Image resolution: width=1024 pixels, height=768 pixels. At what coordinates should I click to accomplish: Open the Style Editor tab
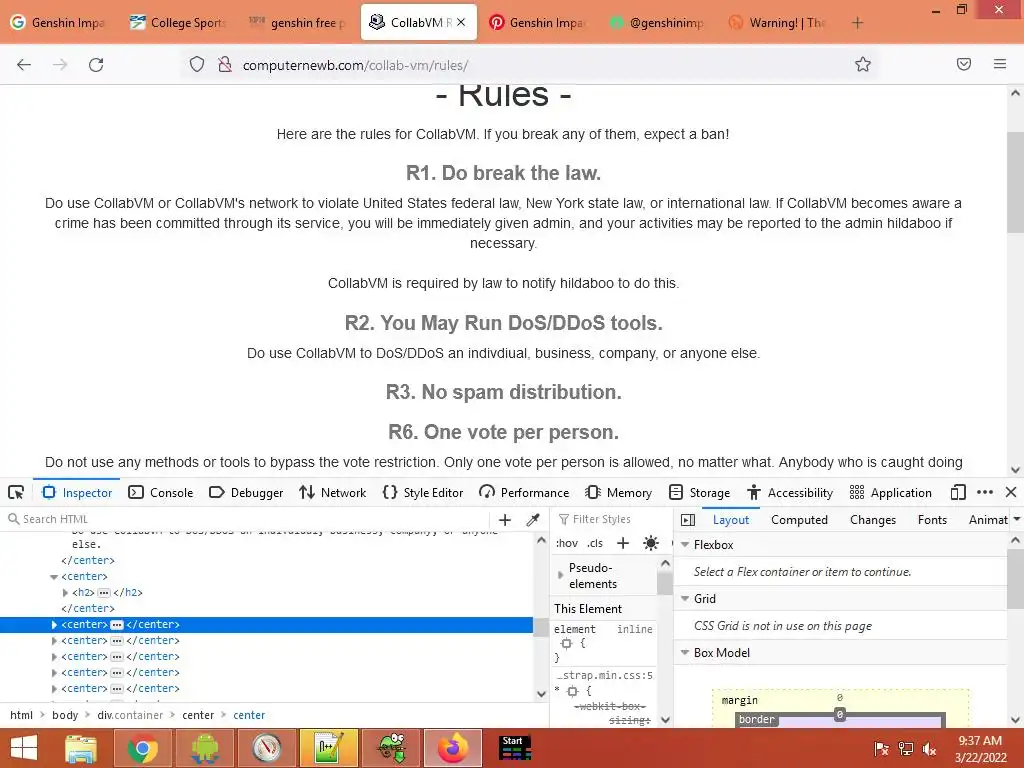(x=423, y=492)
